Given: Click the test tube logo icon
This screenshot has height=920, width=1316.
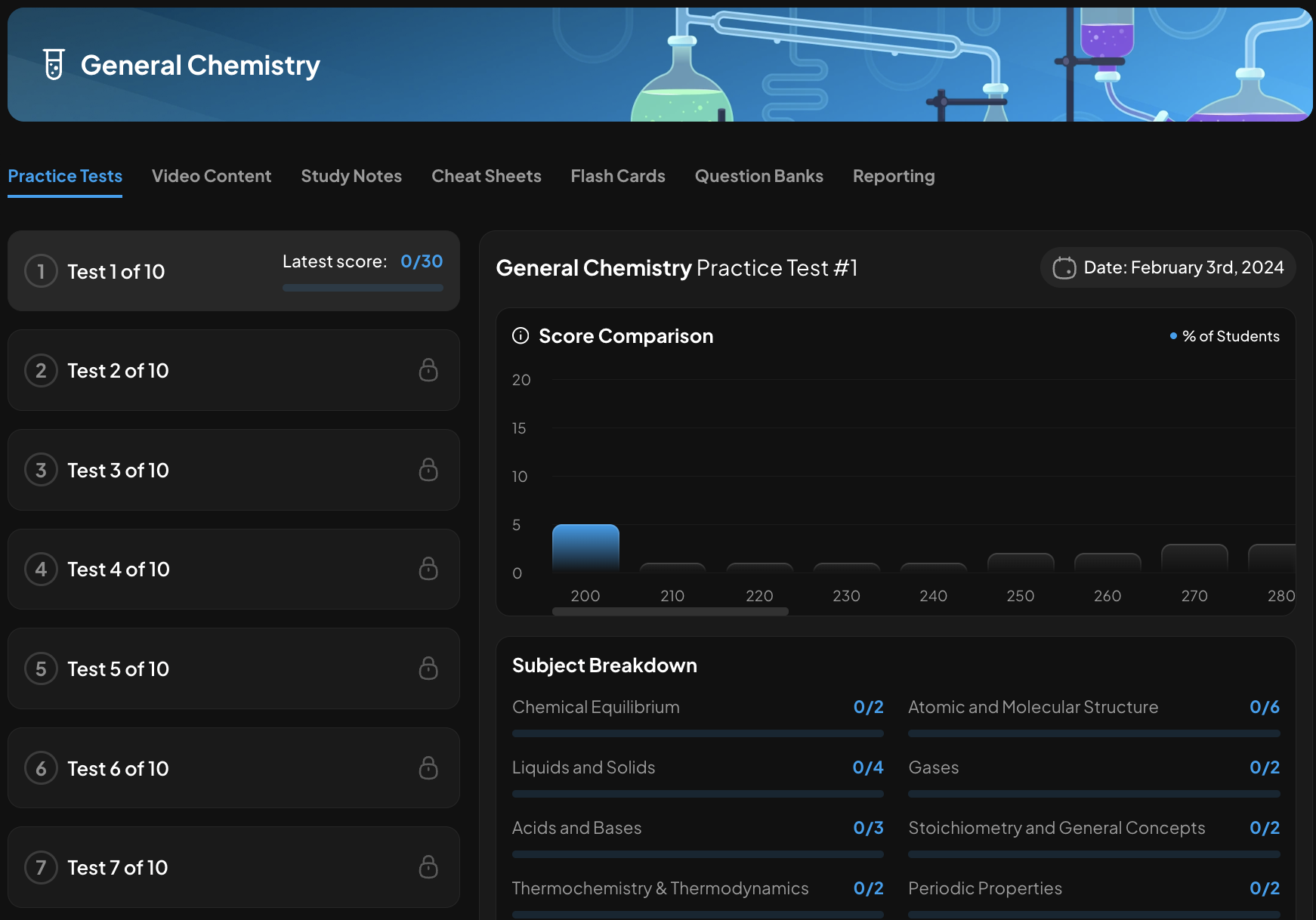Looking at the screenshot, I should tap(54, 65).
